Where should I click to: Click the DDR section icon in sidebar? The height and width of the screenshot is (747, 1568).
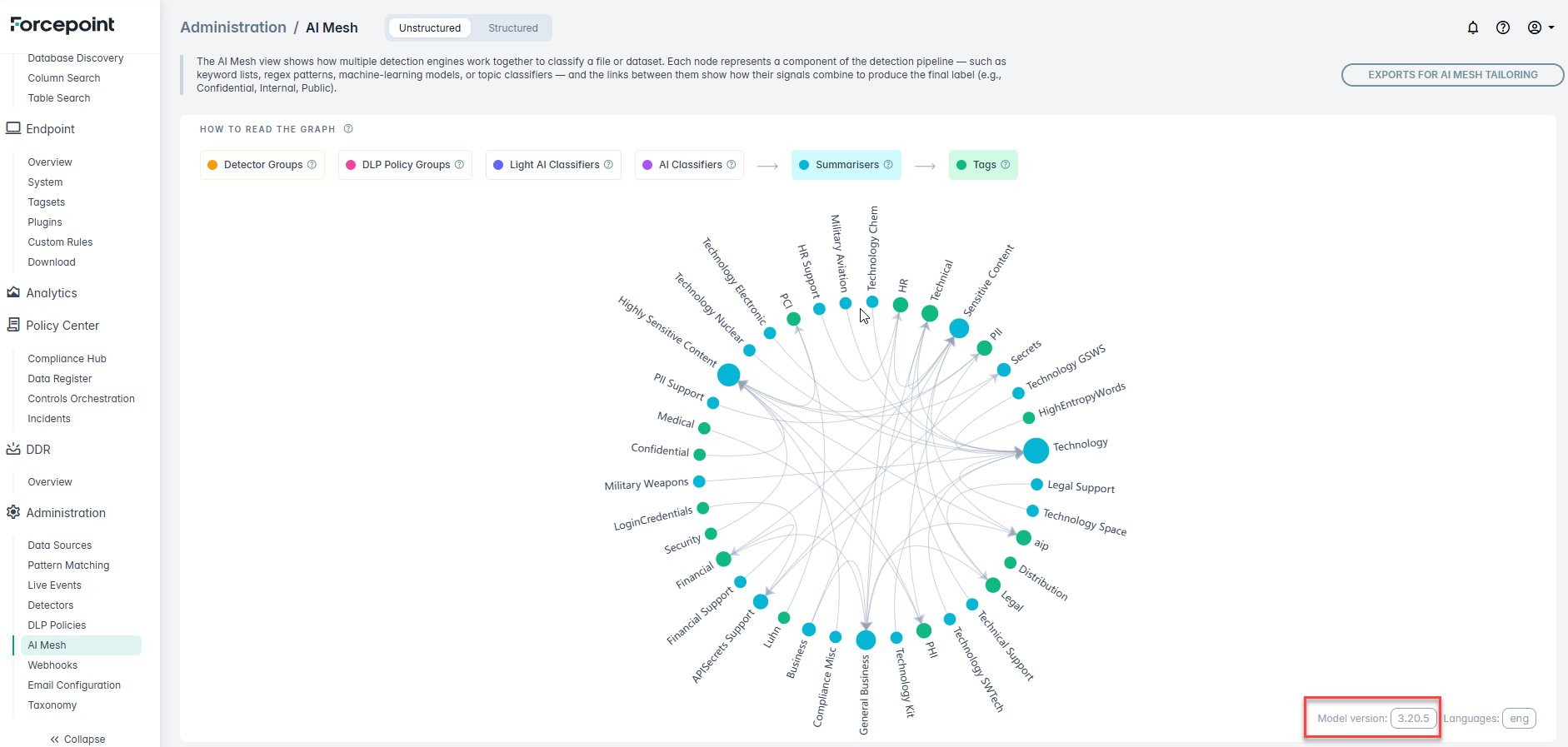[x=13, y=449]
